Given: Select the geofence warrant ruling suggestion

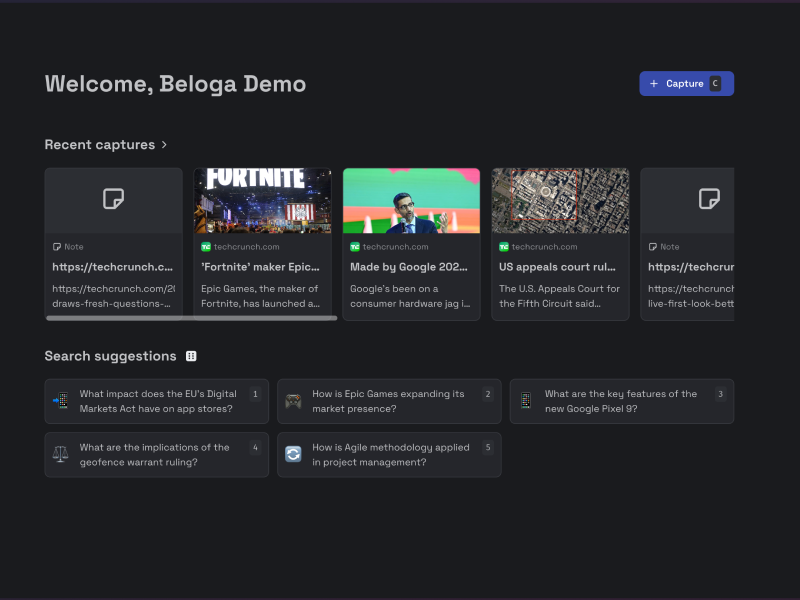Looking at the screenshot, I should 157,455.
